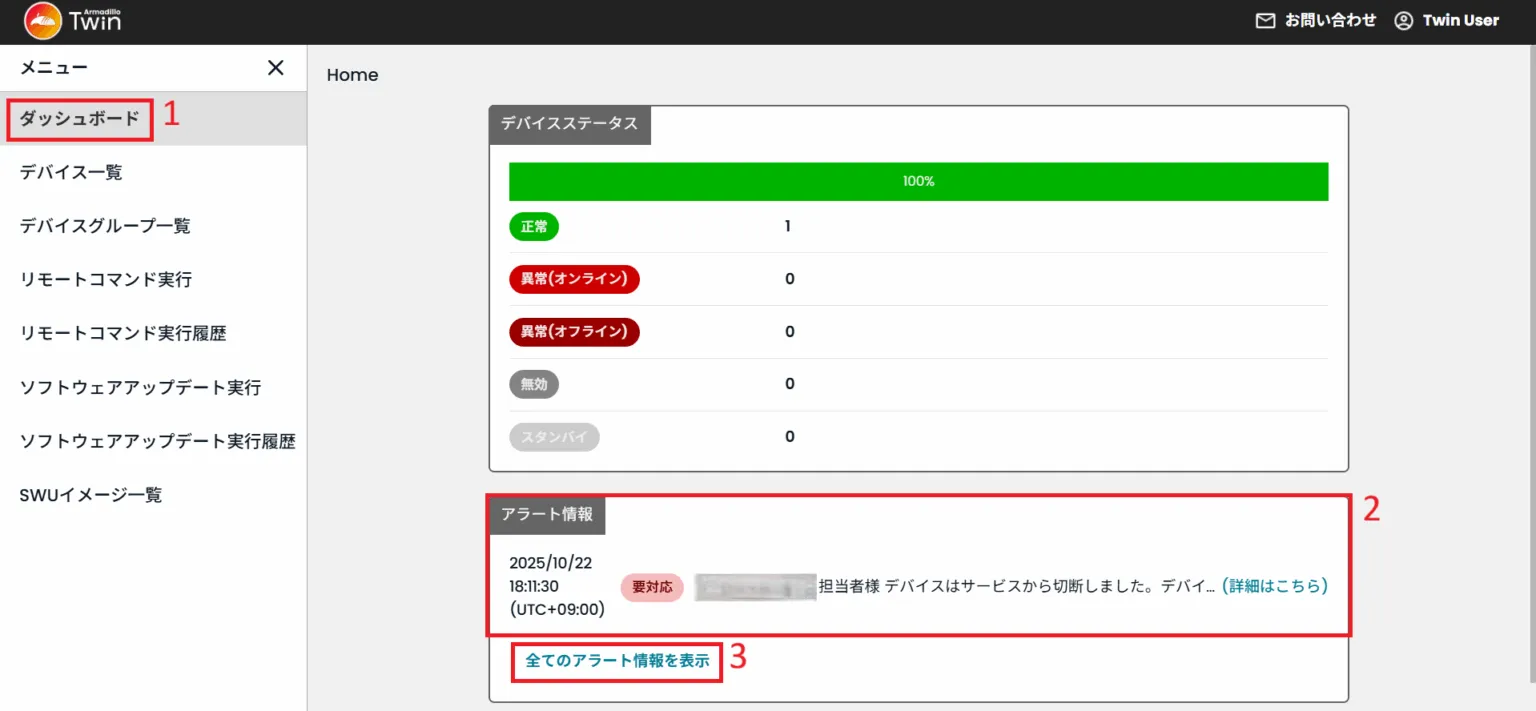Open the Twin User account icon
The width and height of the screenshot is (1536, 711).
pyautogui.click(x=1404, y=20)
